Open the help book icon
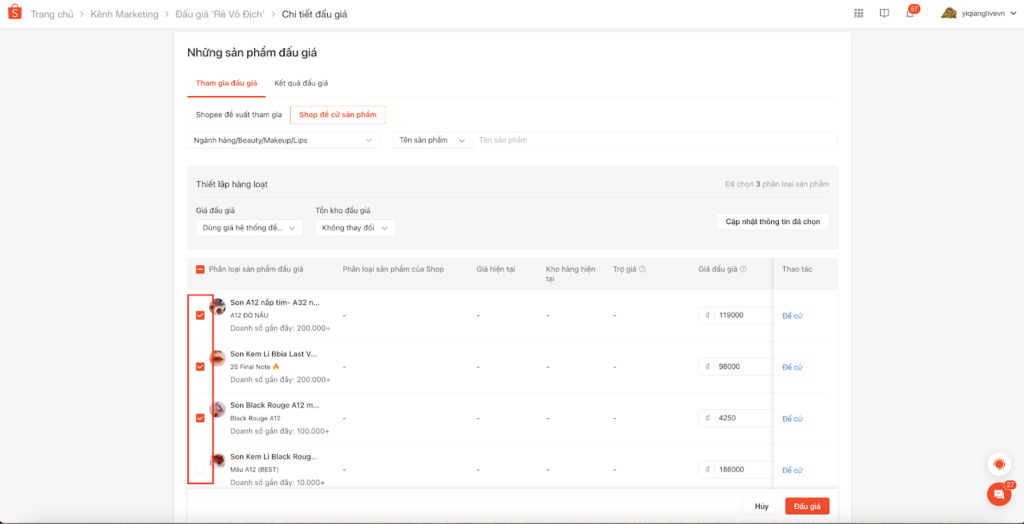 tap(884, 14)
